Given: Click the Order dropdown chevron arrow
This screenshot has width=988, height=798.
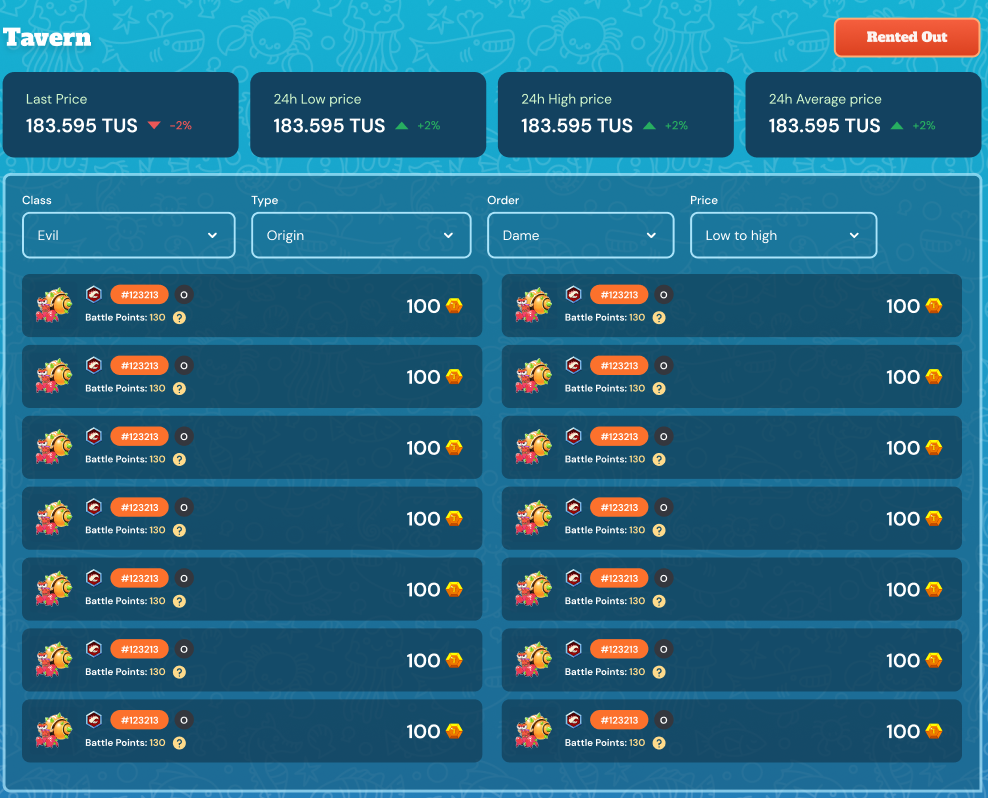Looking at the screenshot, I should pyautogui.click(x=651, y=235).
